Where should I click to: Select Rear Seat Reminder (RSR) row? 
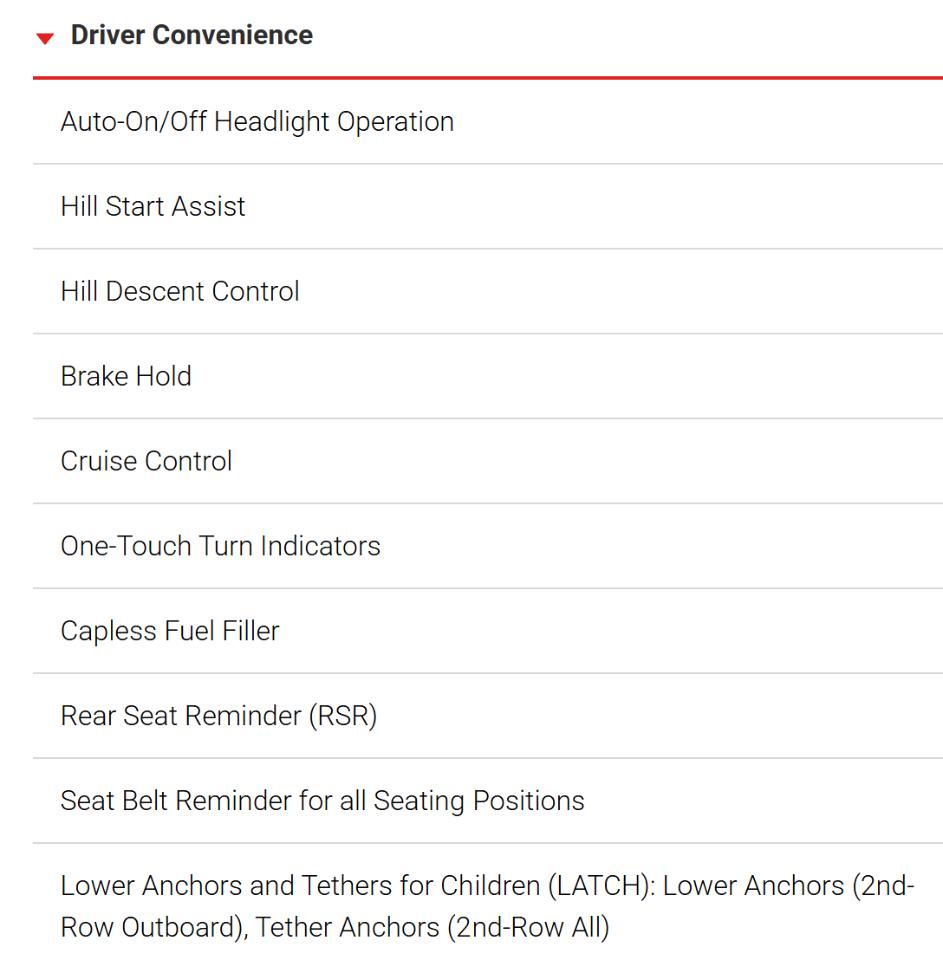click(x=488, y=716)
